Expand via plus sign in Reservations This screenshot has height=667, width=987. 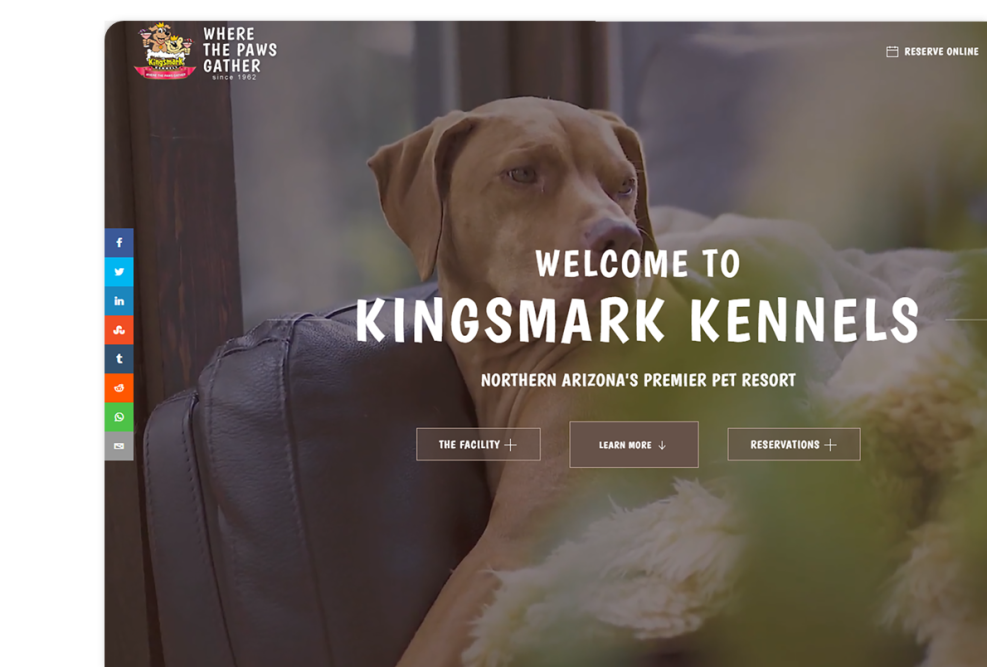point(830,445)
